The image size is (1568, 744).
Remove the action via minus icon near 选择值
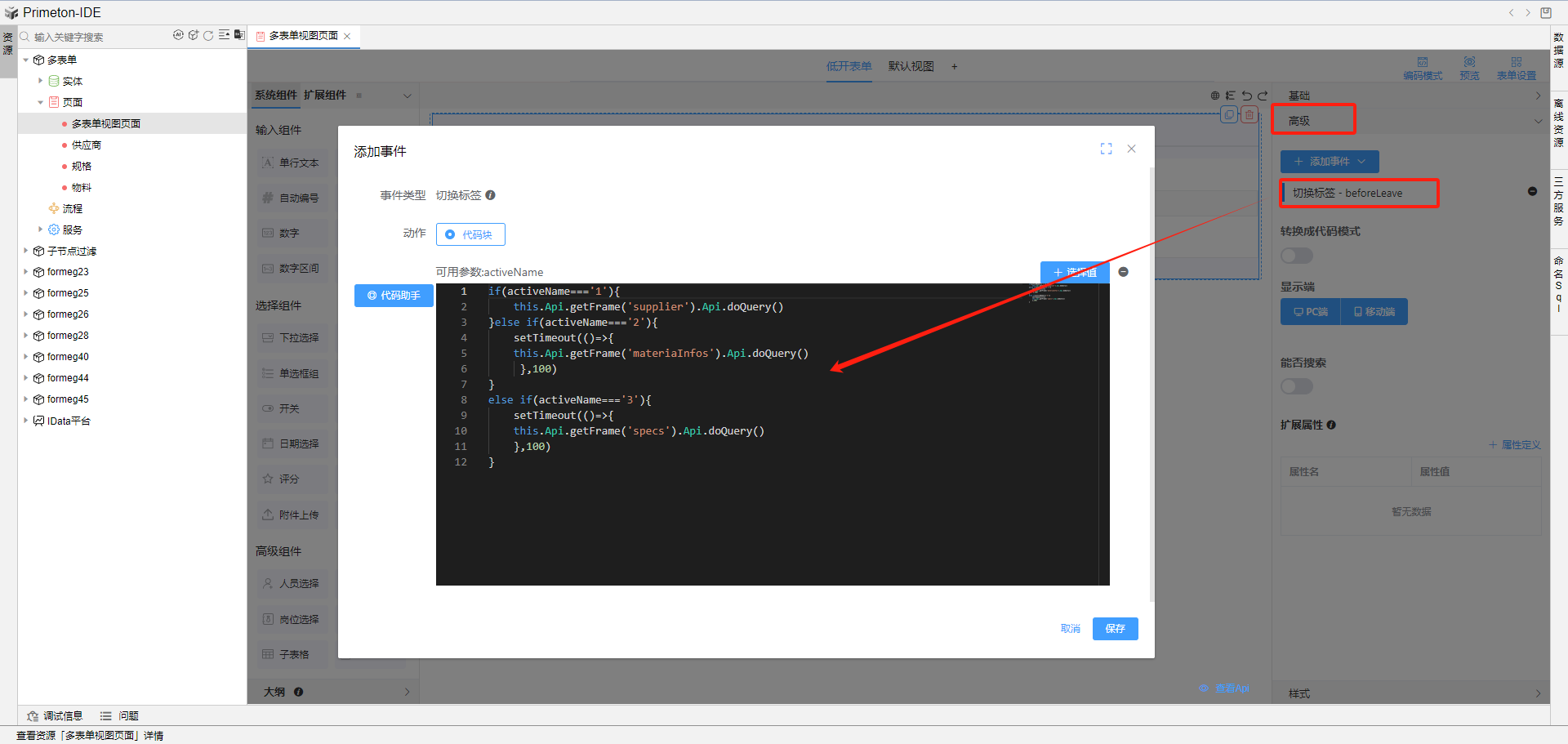coord(1124,272)
